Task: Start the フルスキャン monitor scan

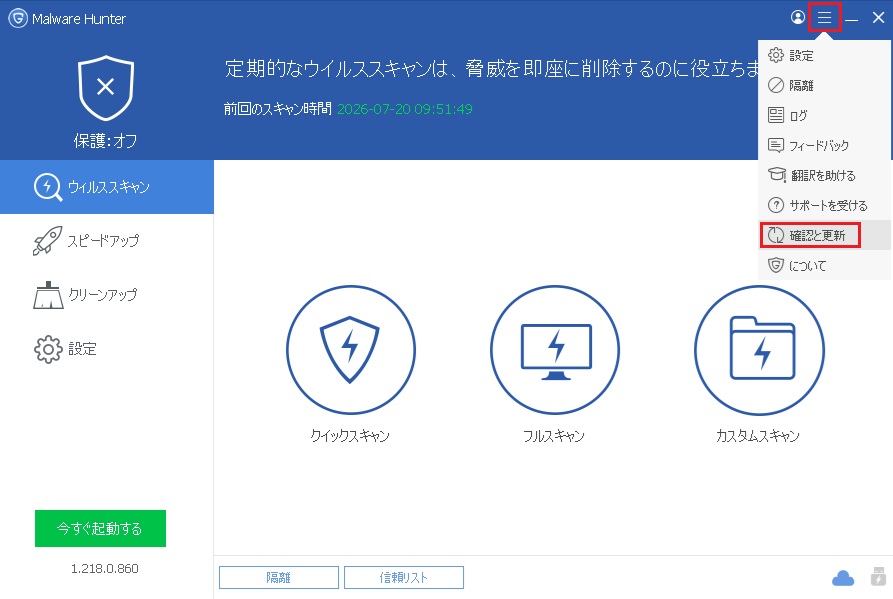Action: (x=555, y=350)
